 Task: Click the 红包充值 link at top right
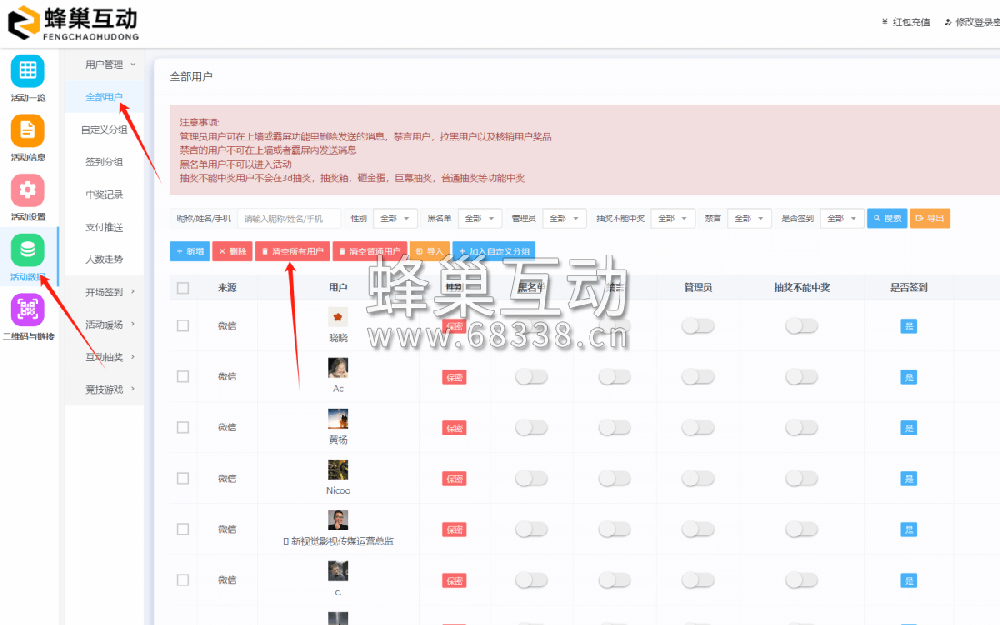coord(910,20)
